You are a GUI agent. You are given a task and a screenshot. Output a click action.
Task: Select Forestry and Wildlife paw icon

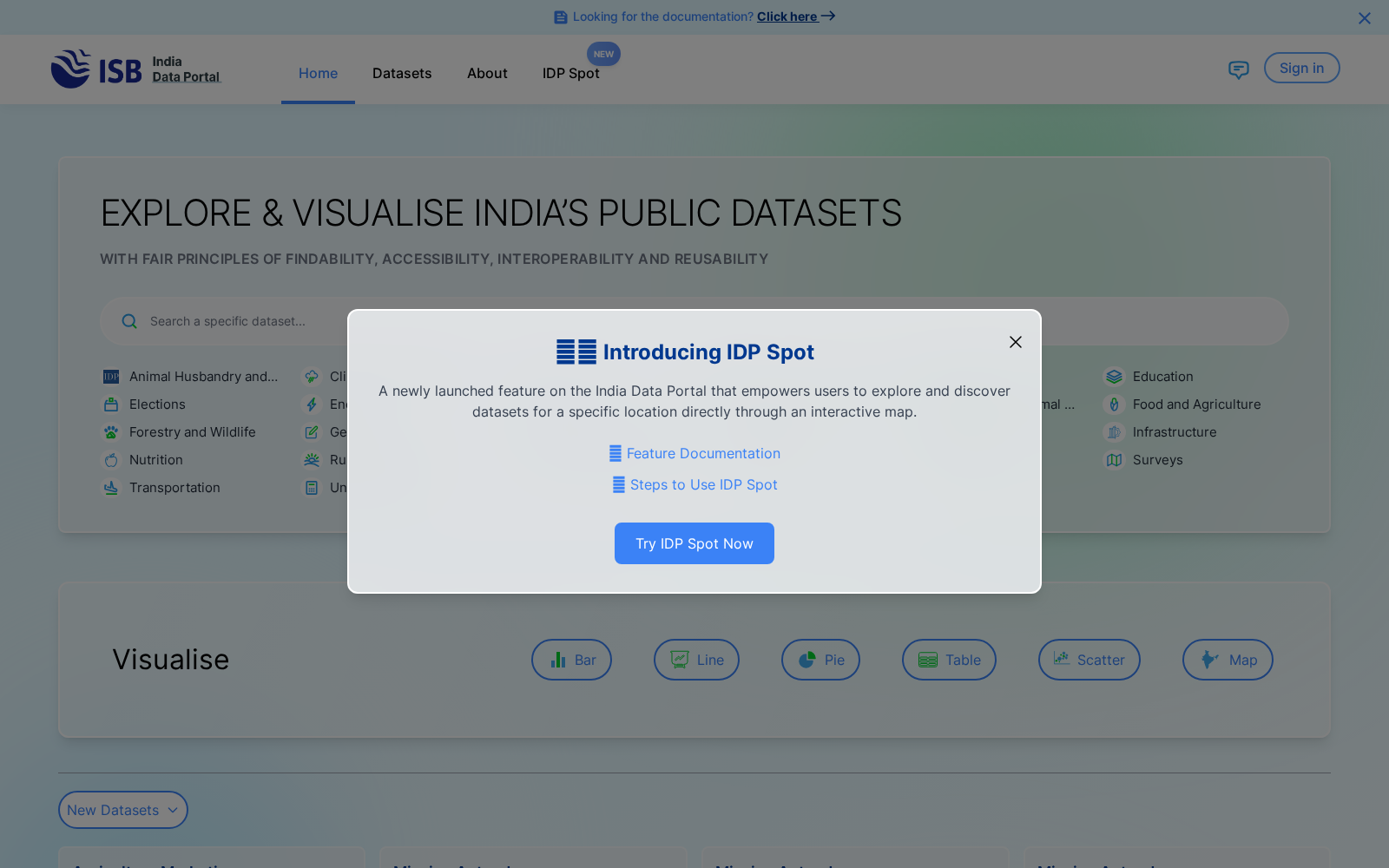[111, 432]
